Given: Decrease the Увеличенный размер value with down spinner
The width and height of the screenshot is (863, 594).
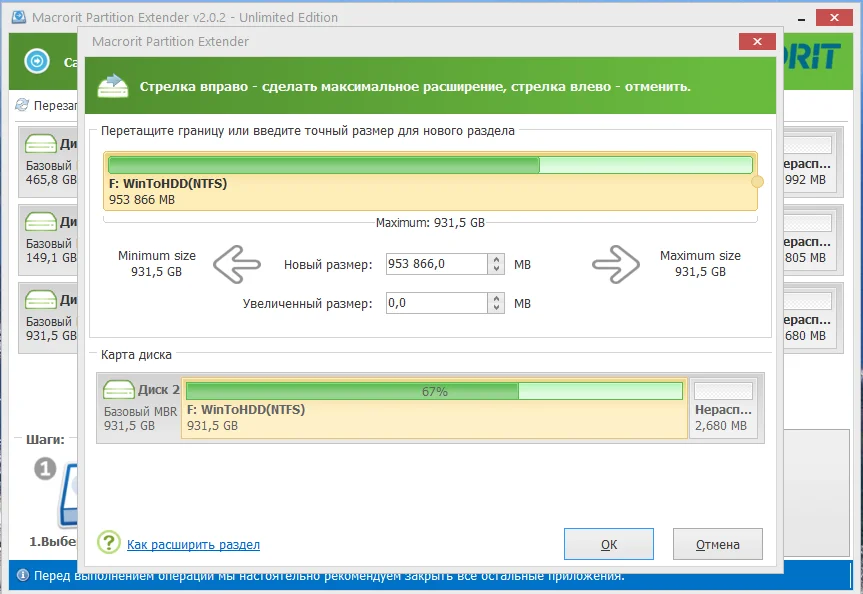Looking at the screenshot, I should coord(496,308).
